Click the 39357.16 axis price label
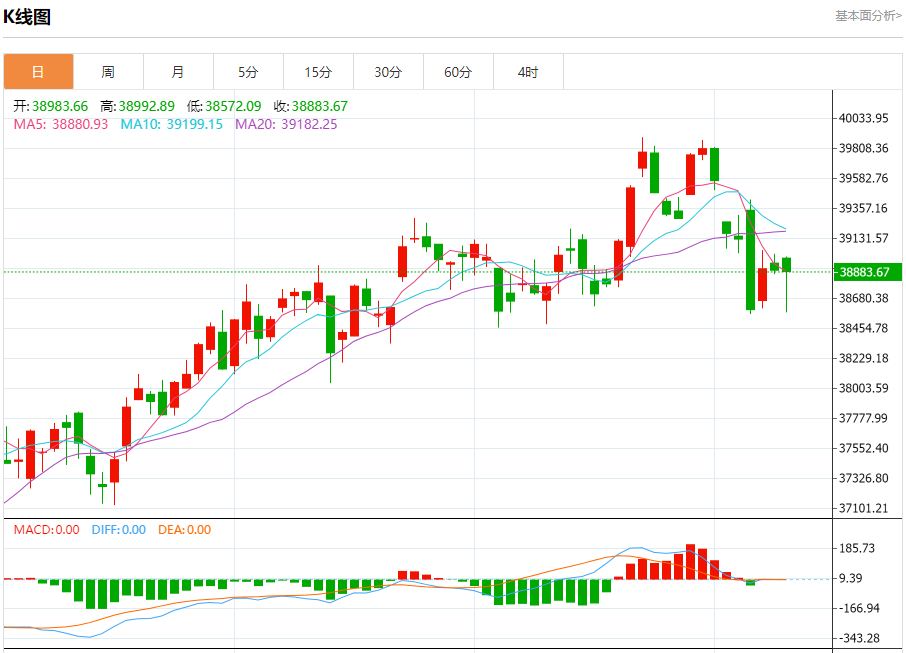The height and width of the screenshot is (653, 906). tap(864, 208)
